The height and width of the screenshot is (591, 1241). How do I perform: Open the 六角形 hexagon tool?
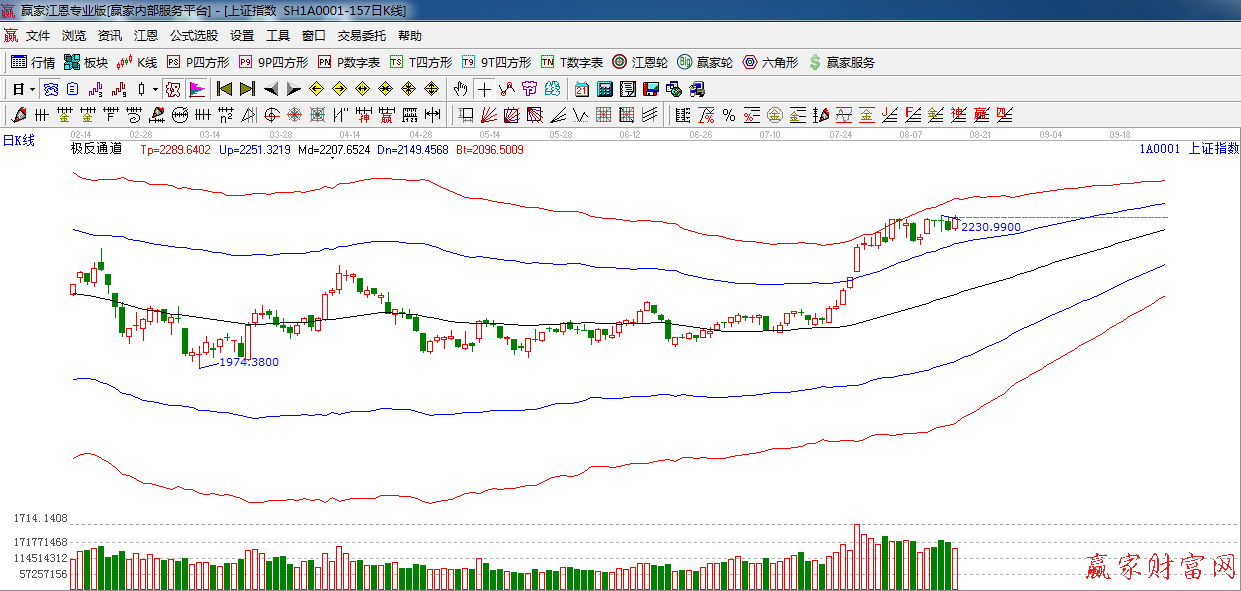(770, 62)
